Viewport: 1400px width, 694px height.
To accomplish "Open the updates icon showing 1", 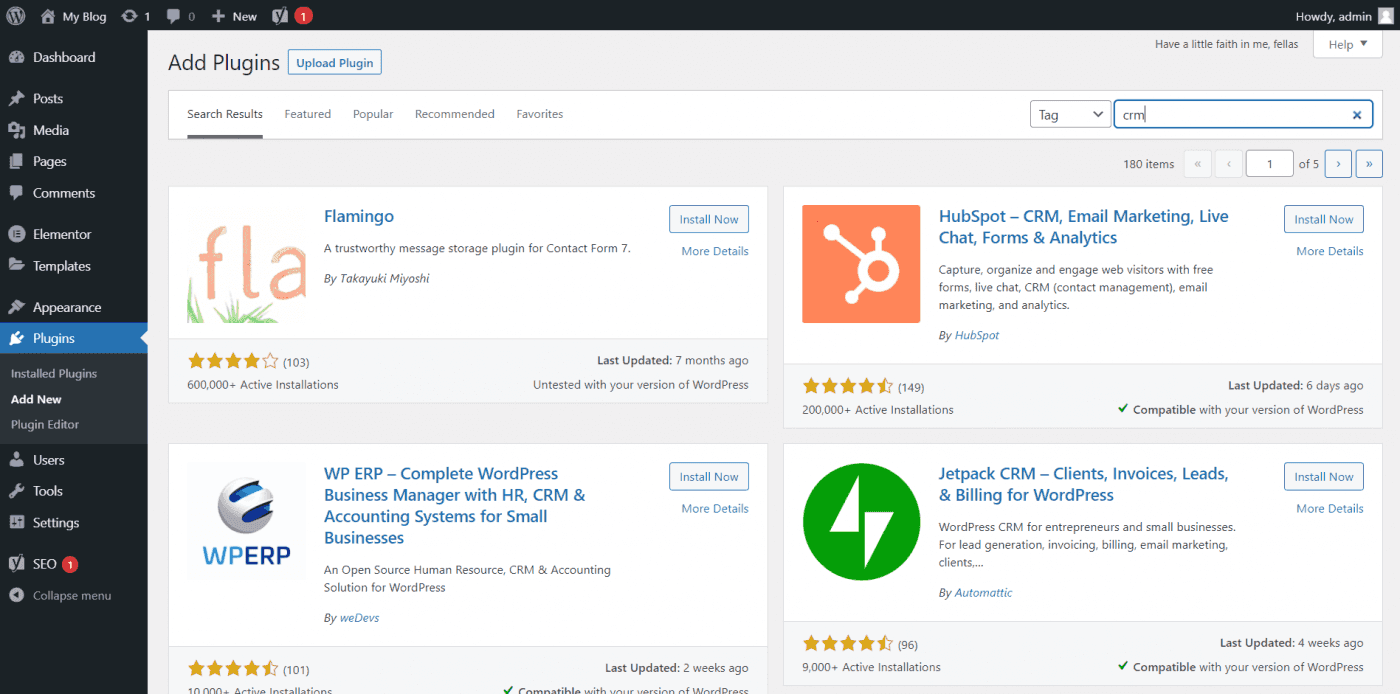I will click(135, 16).
